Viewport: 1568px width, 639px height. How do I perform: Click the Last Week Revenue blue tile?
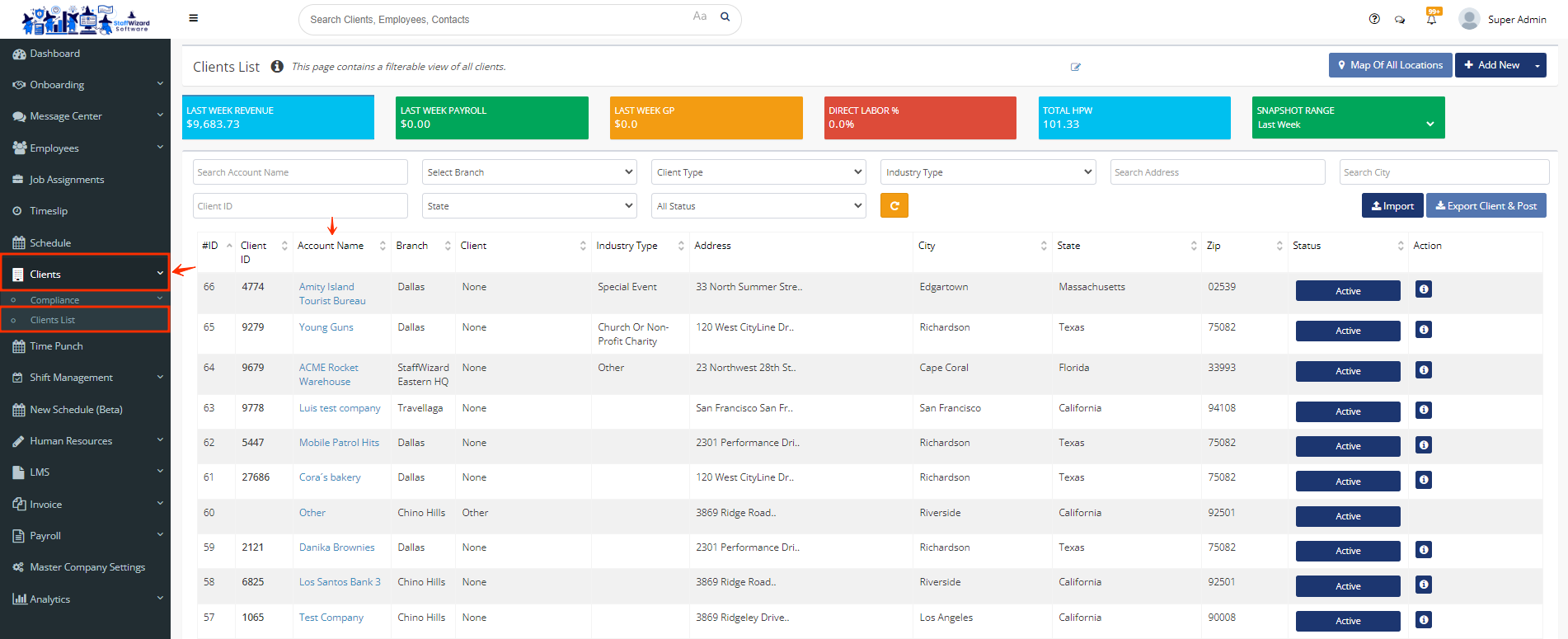point(278,117)
